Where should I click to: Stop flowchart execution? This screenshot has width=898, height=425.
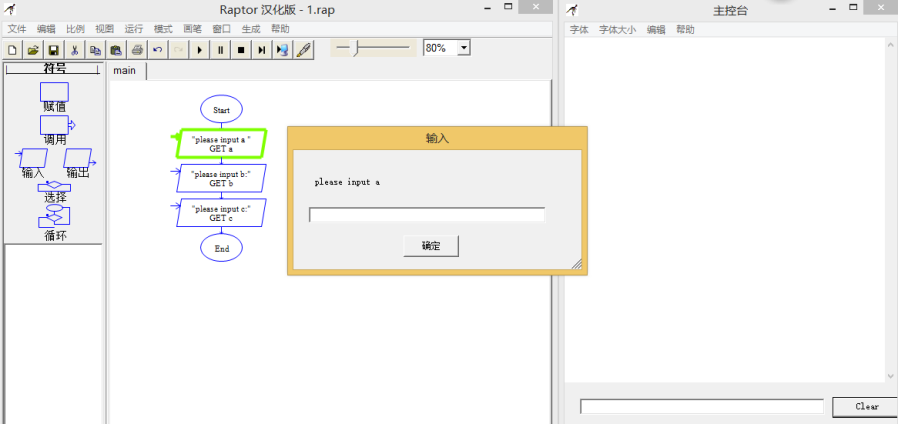click(241, 50)
